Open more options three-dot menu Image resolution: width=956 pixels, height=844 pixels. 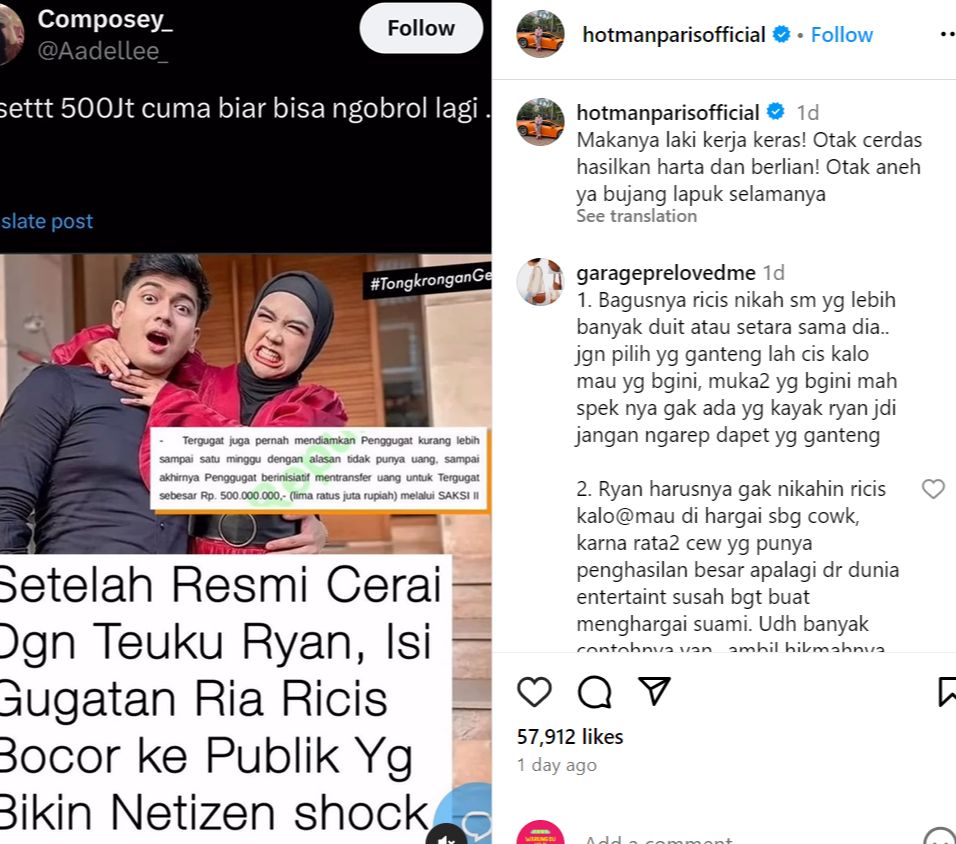point(947,35)
